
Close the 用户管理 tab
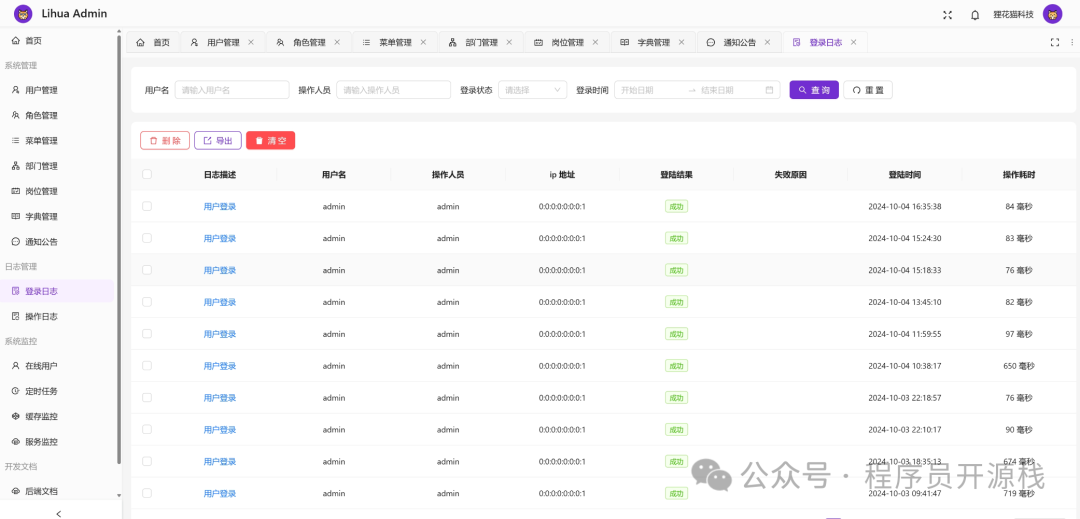point(251,42)
